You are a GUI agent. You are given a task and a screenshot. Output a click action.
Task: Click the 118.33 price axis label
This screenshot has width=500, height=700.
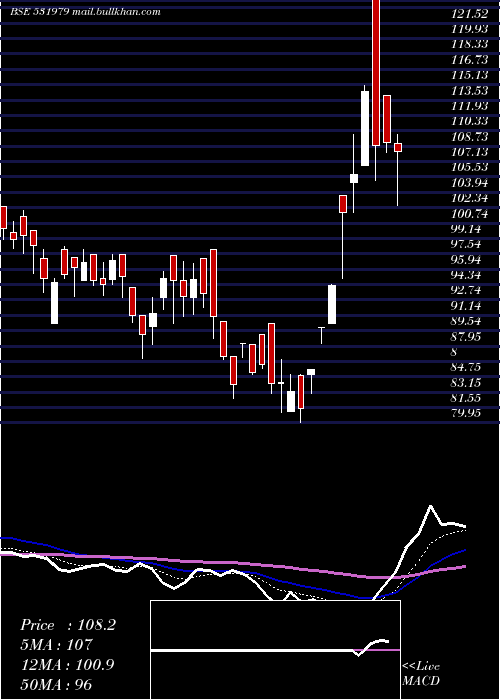470,45
